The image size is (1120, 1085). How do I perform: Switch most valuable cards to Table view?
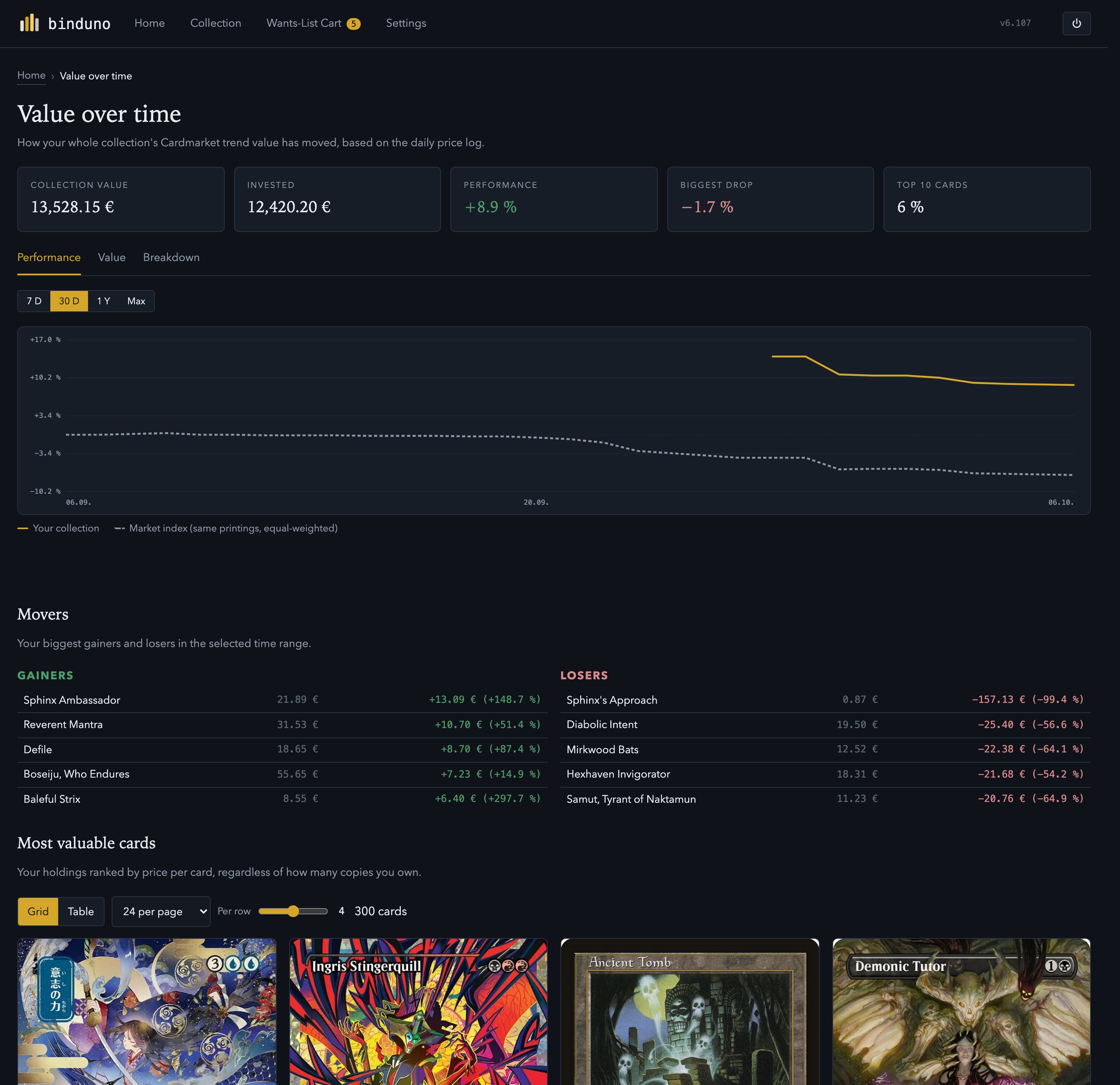pos(81,911)
